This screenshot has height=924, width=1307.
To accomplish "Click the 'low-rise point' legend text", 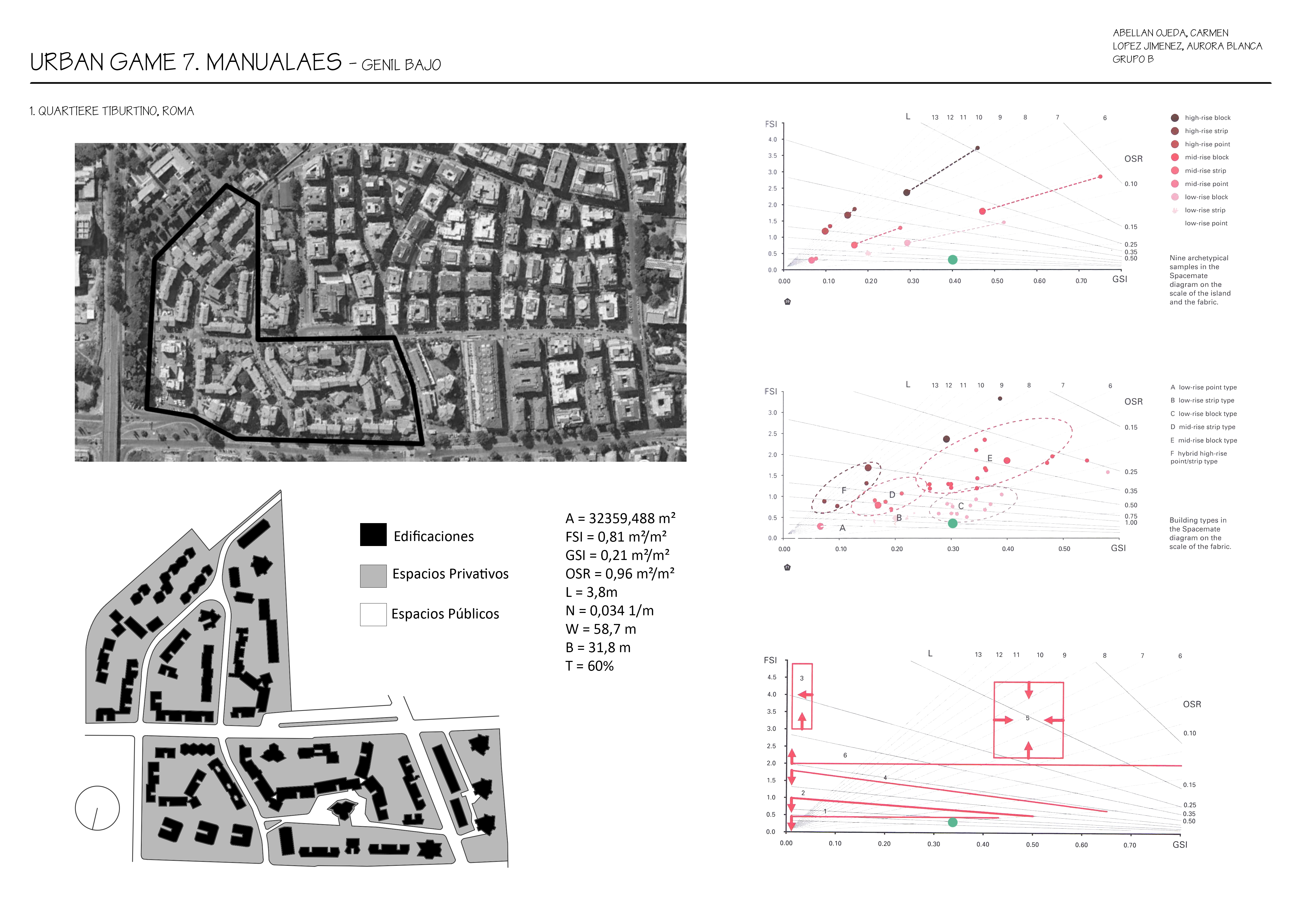I will pyautogui.click(x=1206, y=223).
